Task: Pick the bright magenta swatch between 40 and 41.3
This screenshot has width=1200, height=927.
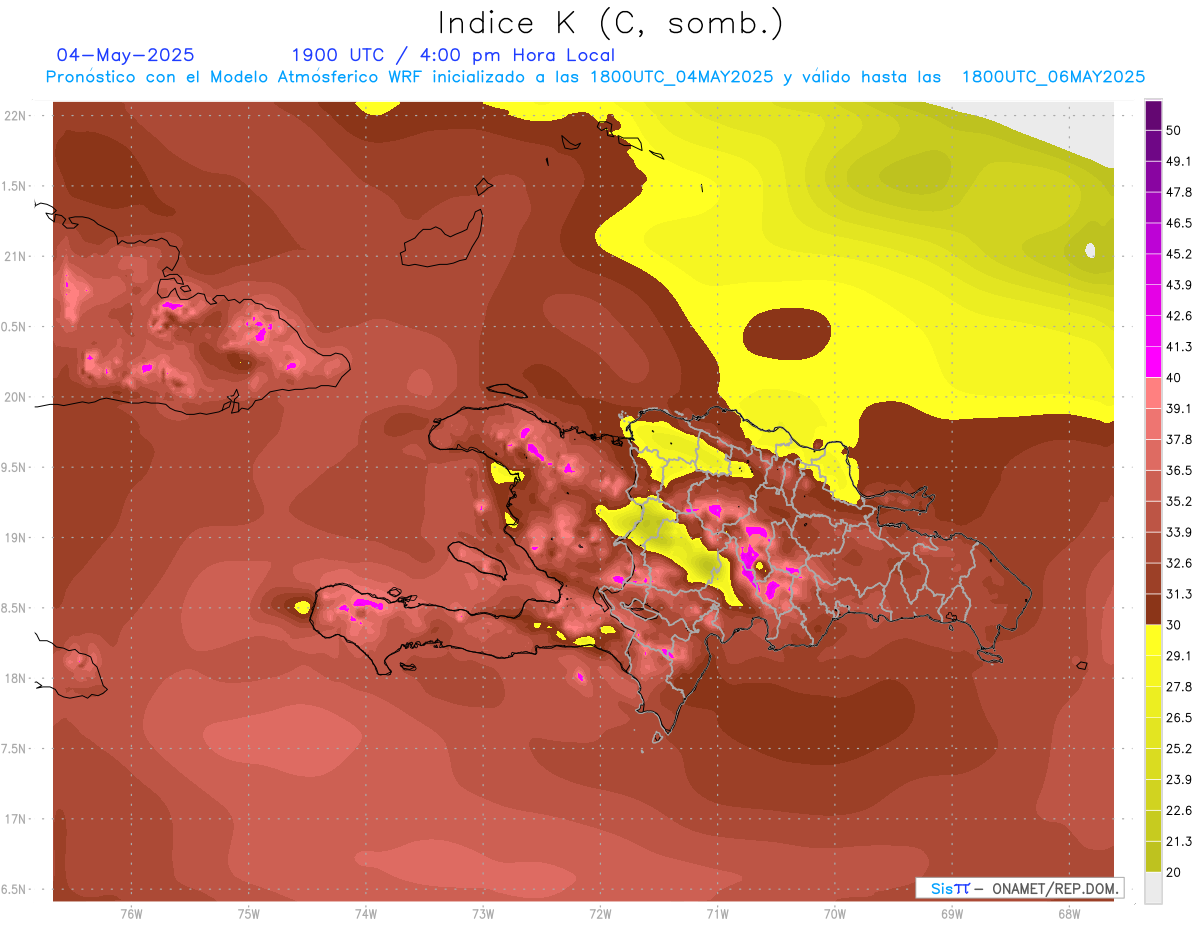Action: (1153, 362)
